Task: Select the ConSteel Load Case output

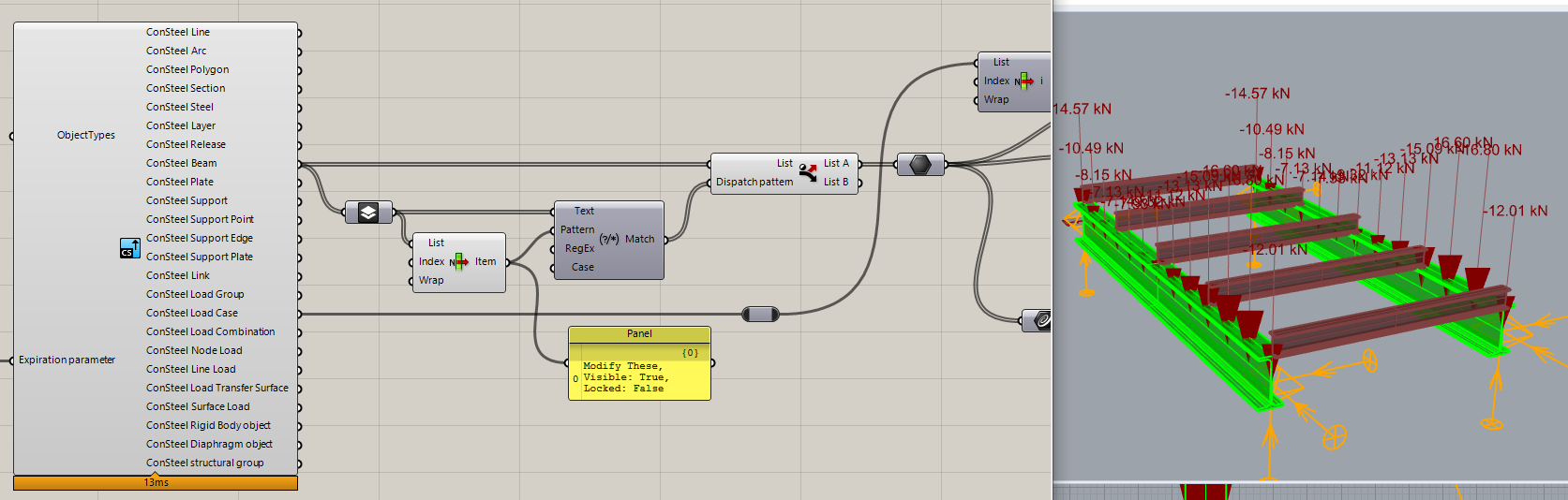Action: 192,313
